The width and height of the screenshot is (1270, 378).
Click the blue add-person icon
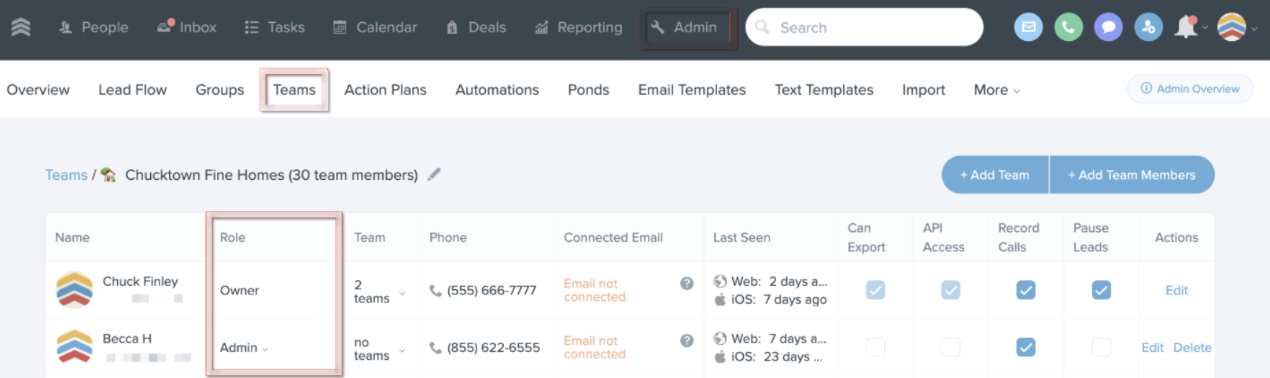[1148, 27]
